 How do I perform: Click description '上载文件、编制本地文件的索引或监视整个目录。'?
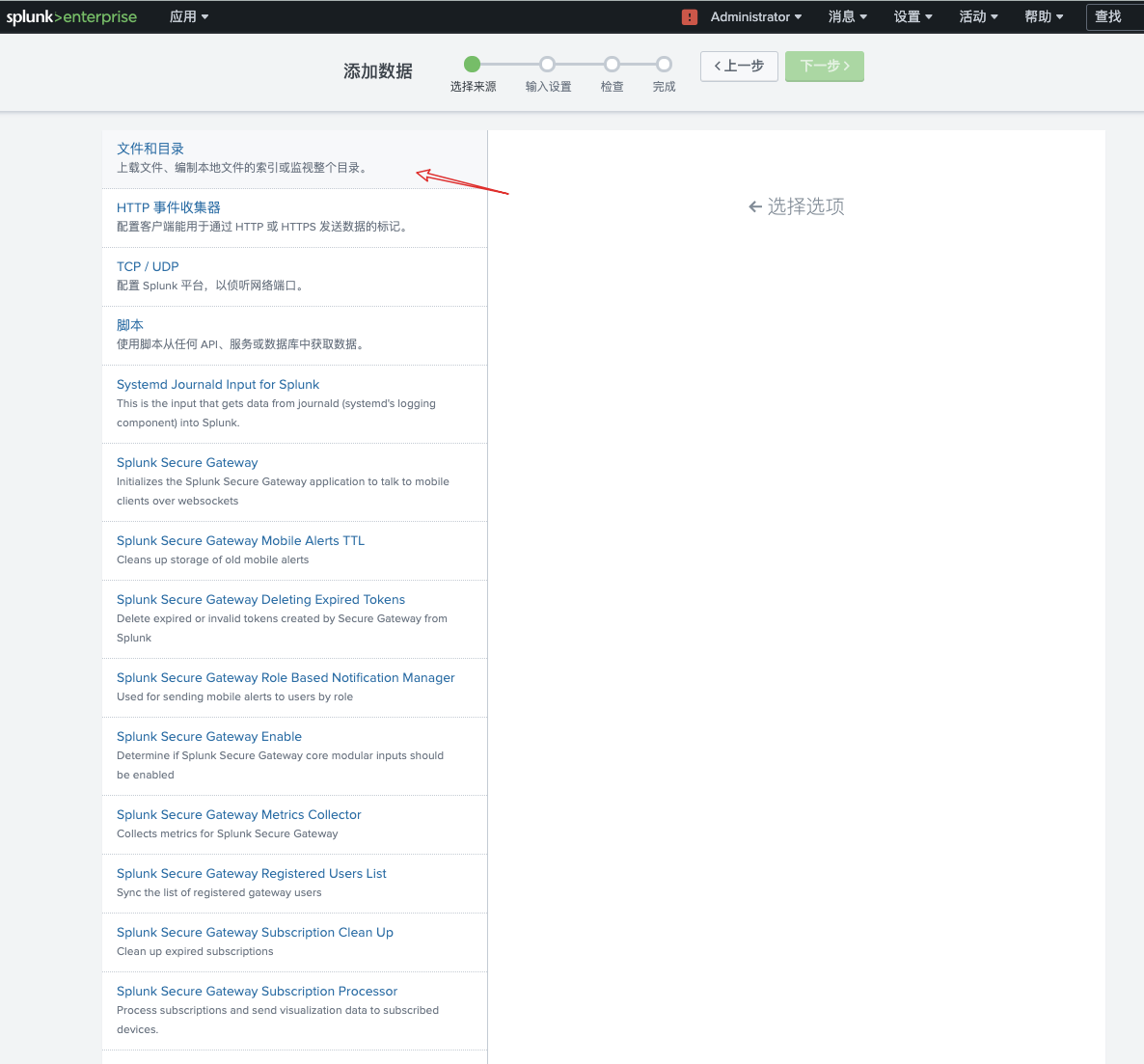pos(243,168)
